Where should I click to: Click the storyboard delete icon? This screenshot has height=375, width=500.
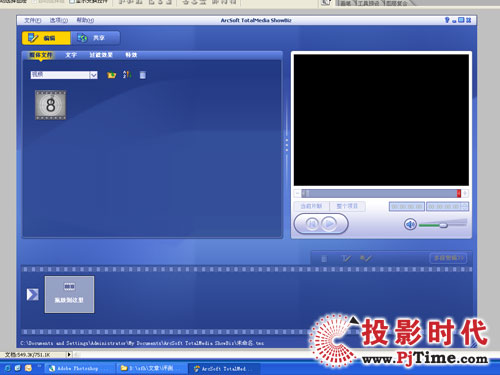(x=324, y=258)
